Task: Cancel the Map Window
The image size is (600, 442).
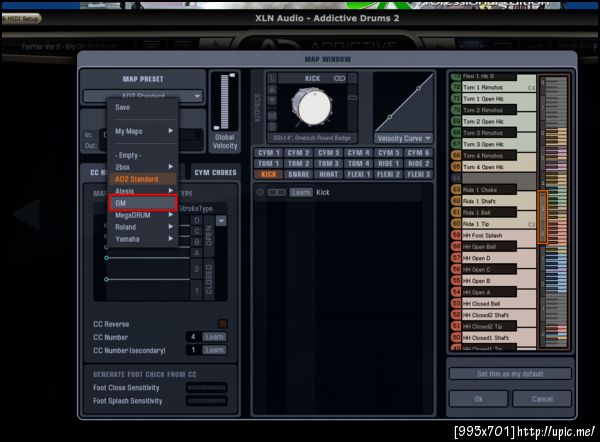Action: pos(542,399)
